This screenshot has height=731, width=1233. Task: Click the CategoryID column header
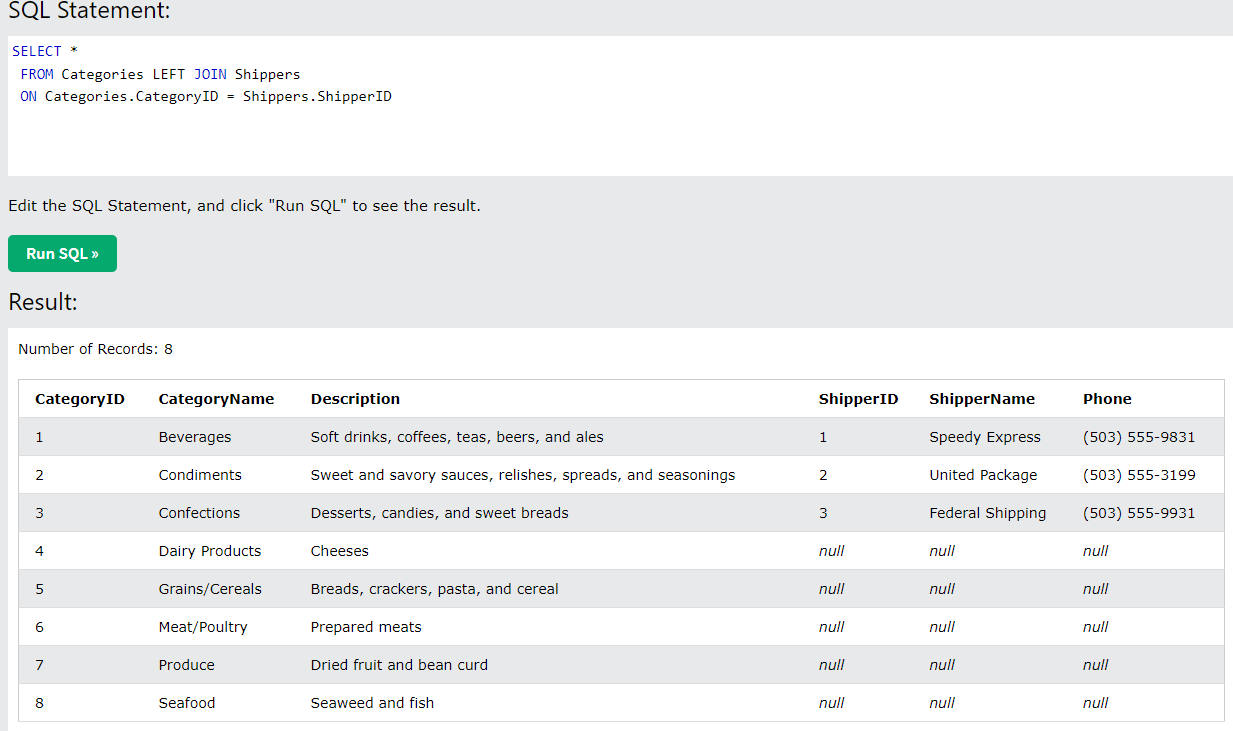coord(80,399)
